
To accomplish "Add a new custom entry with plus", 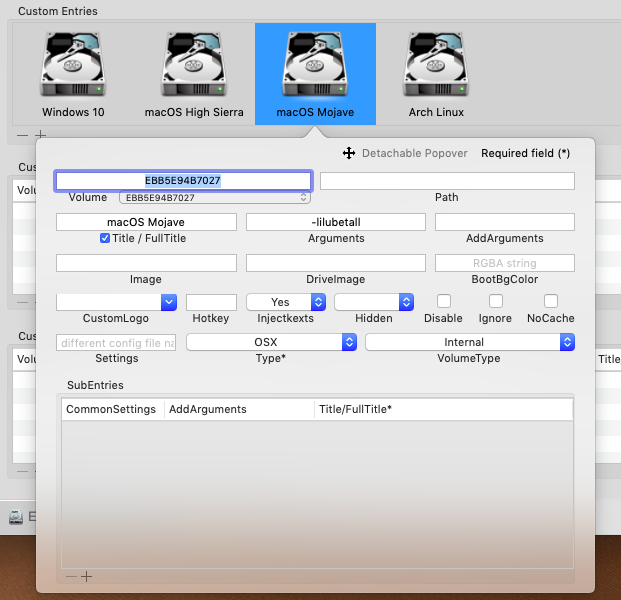I will click(40, 135).
